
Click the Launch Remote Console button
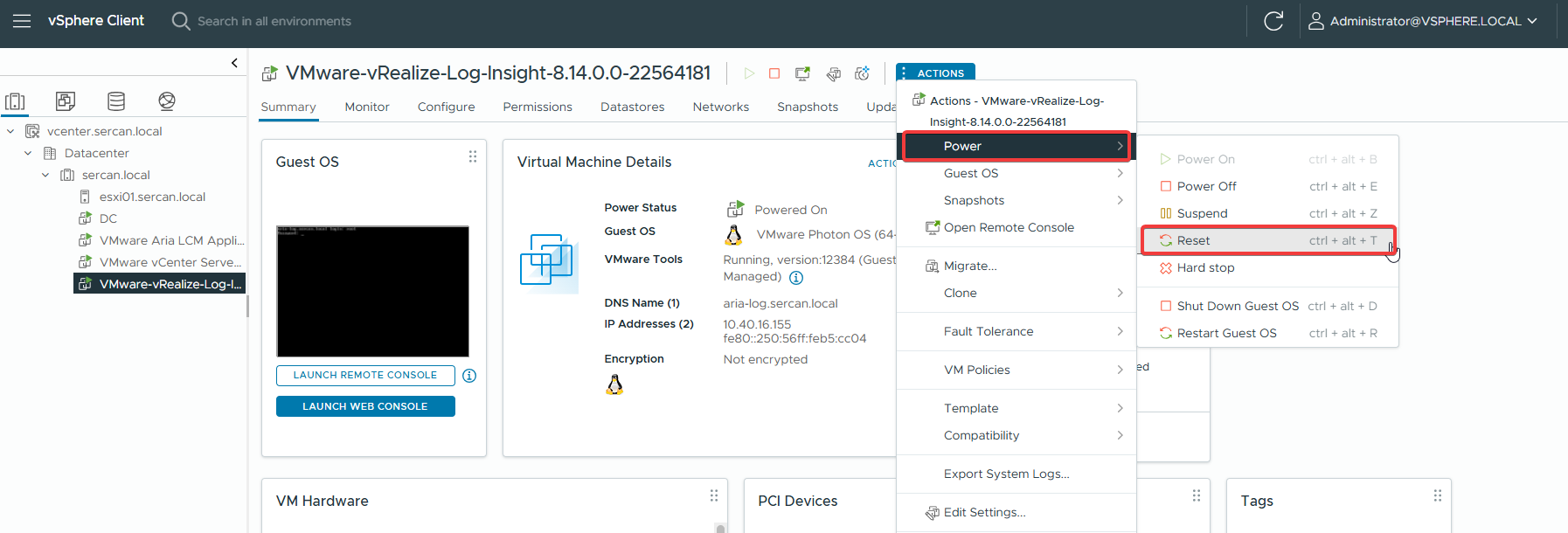point(365,376)
